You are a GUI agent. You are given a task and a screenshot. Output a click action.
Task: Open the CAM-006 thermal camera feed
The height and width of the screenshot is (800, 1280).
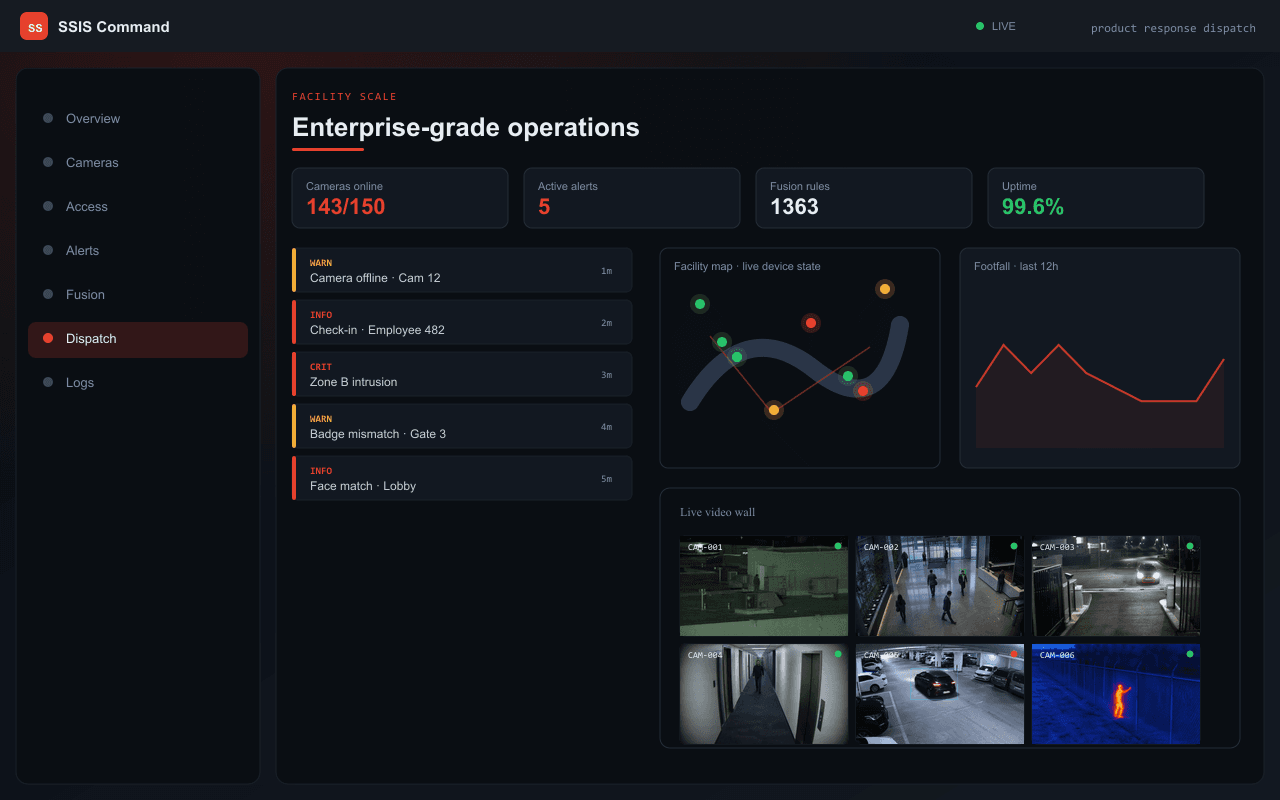1116,694
